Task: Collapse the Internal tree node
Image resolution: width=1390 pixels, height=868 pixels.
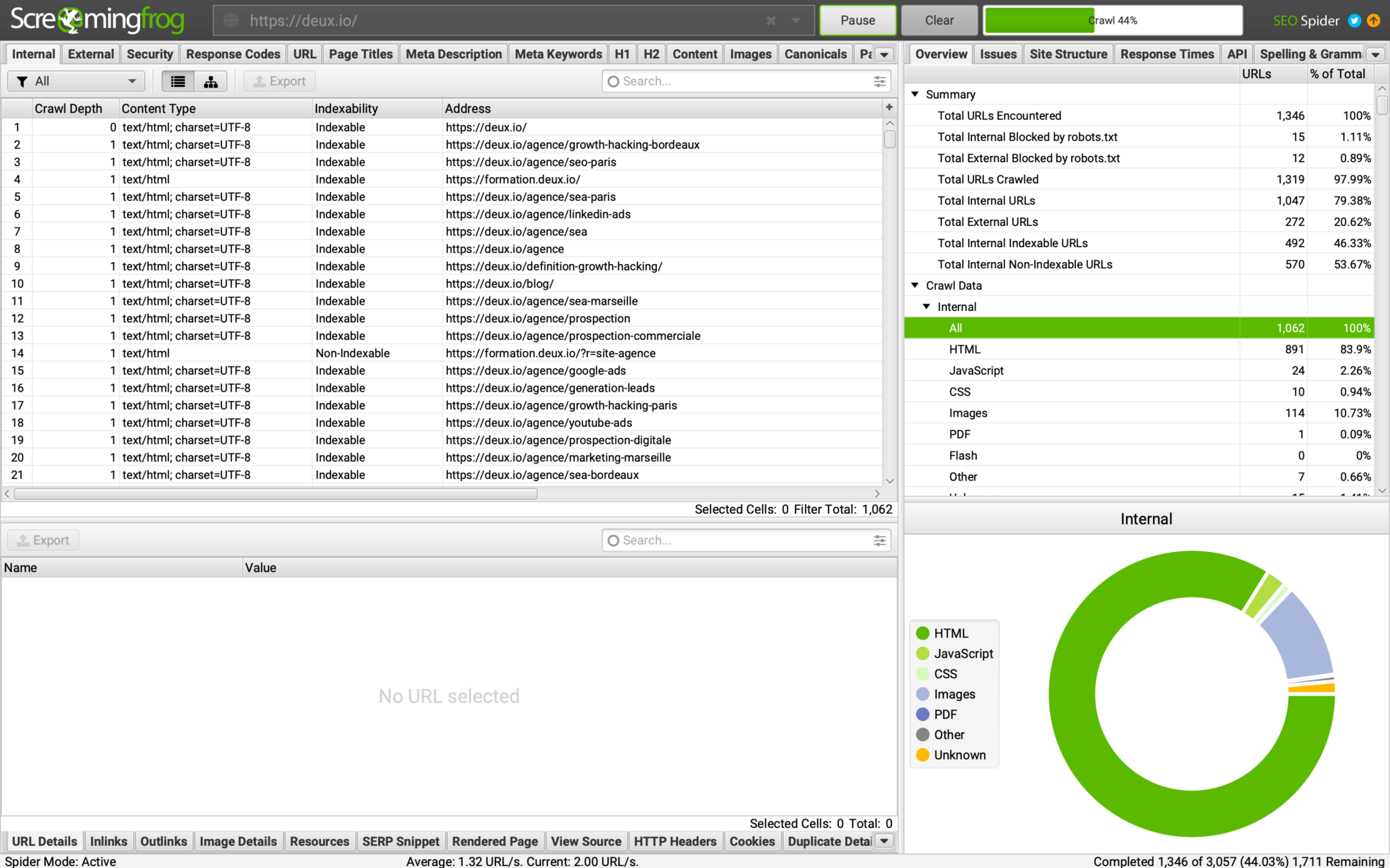Action: click(926, 307)
